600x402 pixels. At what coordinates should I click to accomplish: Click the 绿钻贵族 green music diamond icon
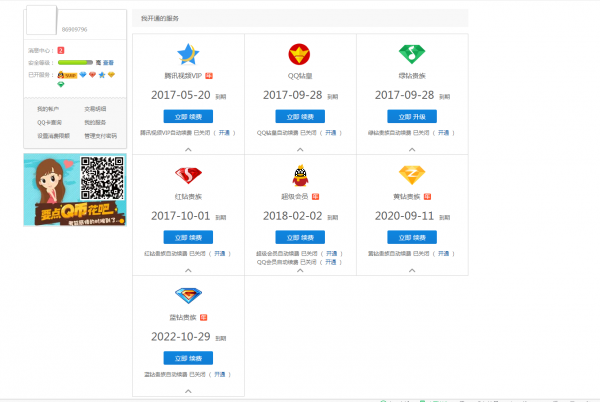[412, 54]
